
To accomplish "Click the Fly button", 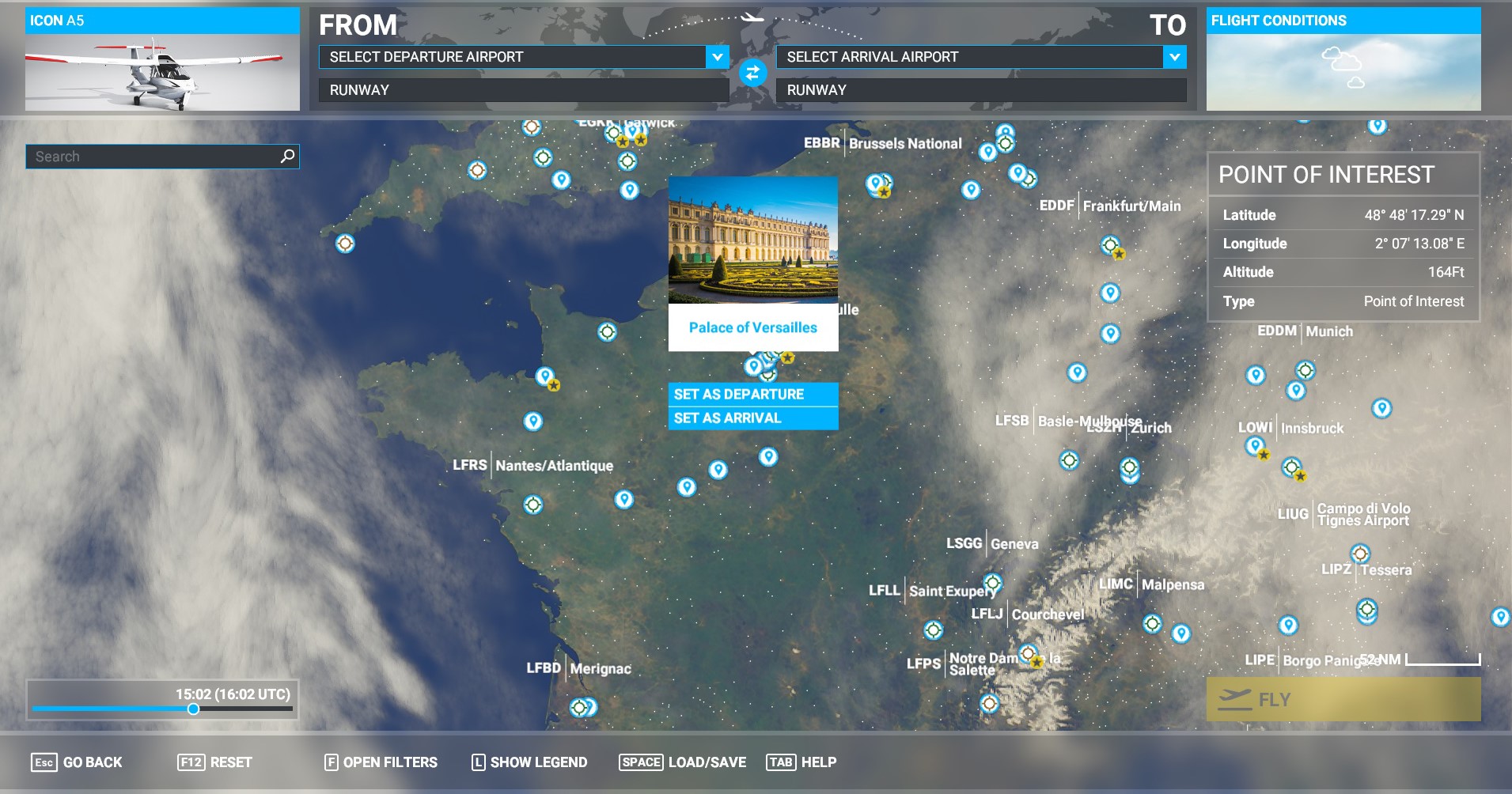I will tap(1343, 699).
